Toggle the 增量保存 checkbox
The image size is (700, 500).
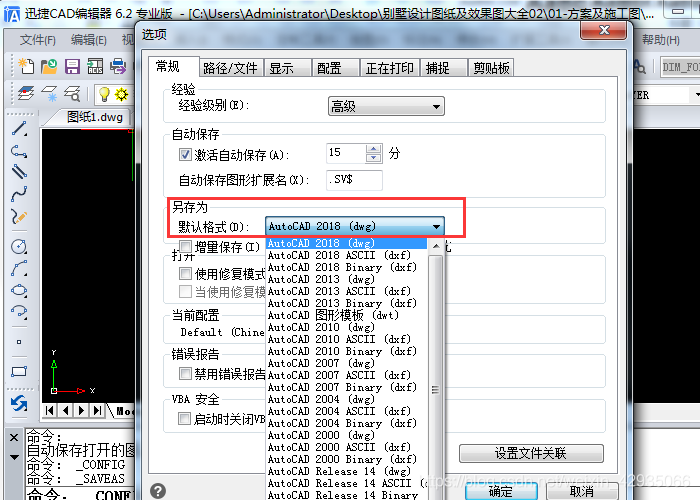[185, 246]
